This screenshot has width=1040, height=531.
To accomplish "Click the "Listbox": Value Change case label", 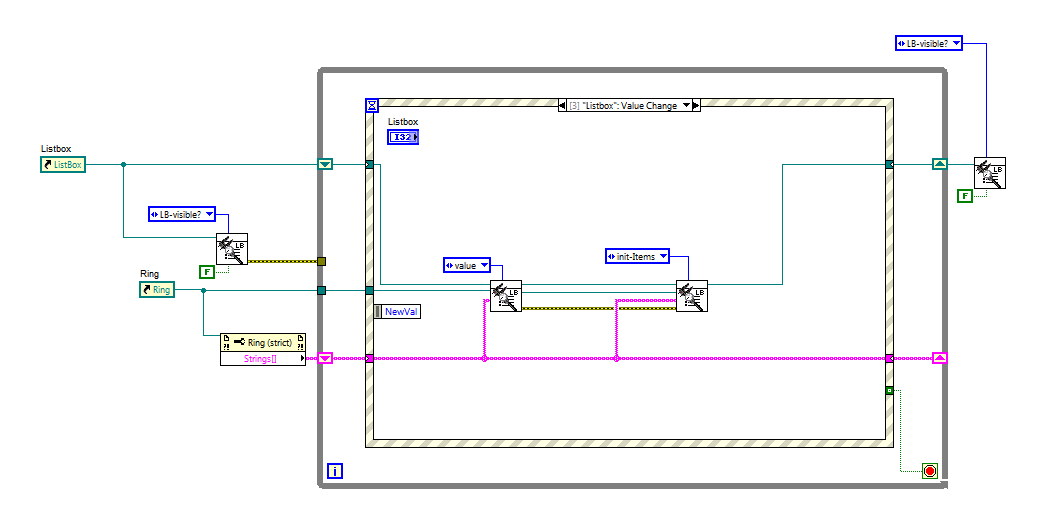I will pos(623,105).
